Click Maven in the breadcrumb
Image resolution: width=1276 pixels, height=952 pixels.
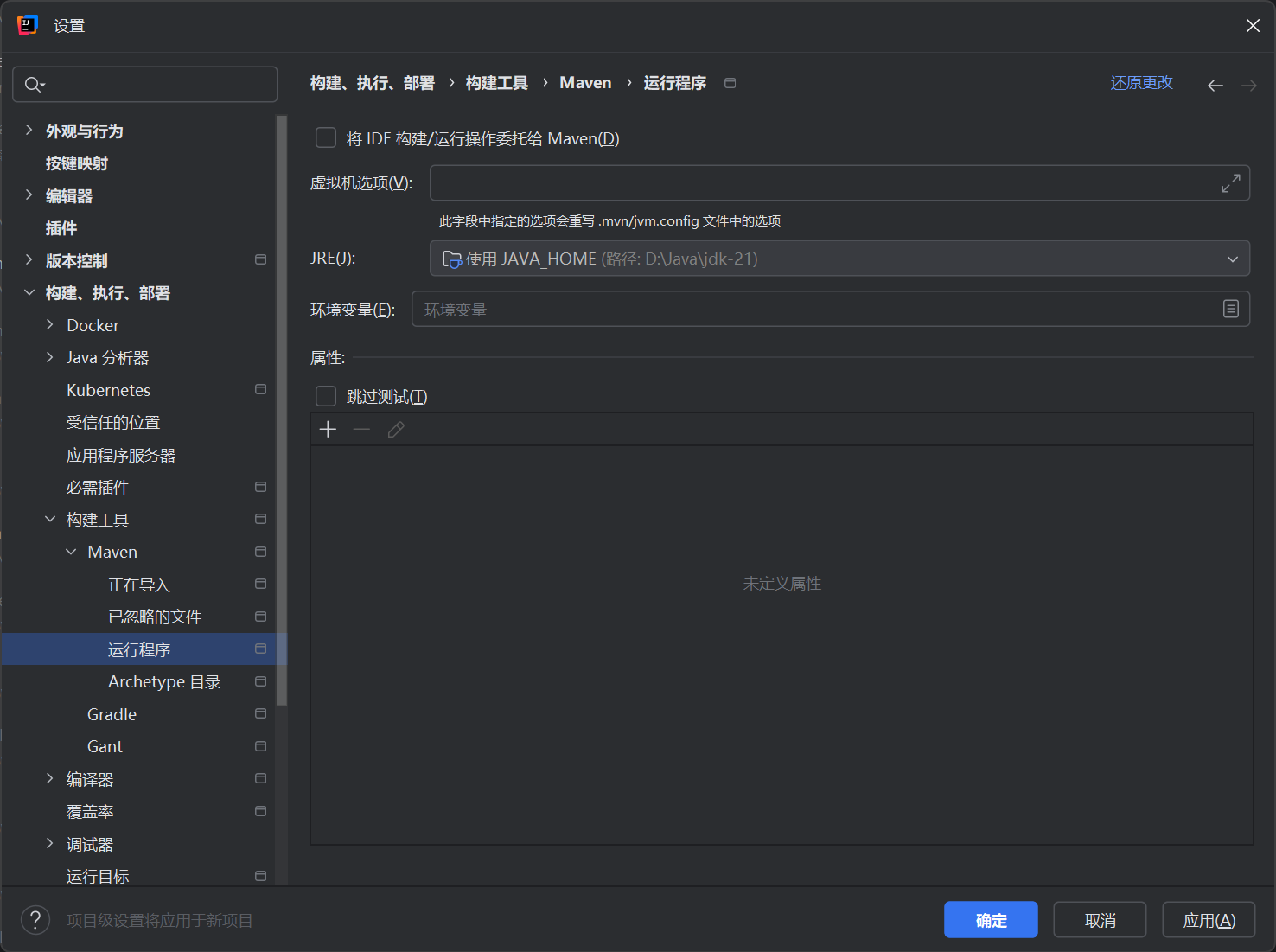tap(585, 83)
